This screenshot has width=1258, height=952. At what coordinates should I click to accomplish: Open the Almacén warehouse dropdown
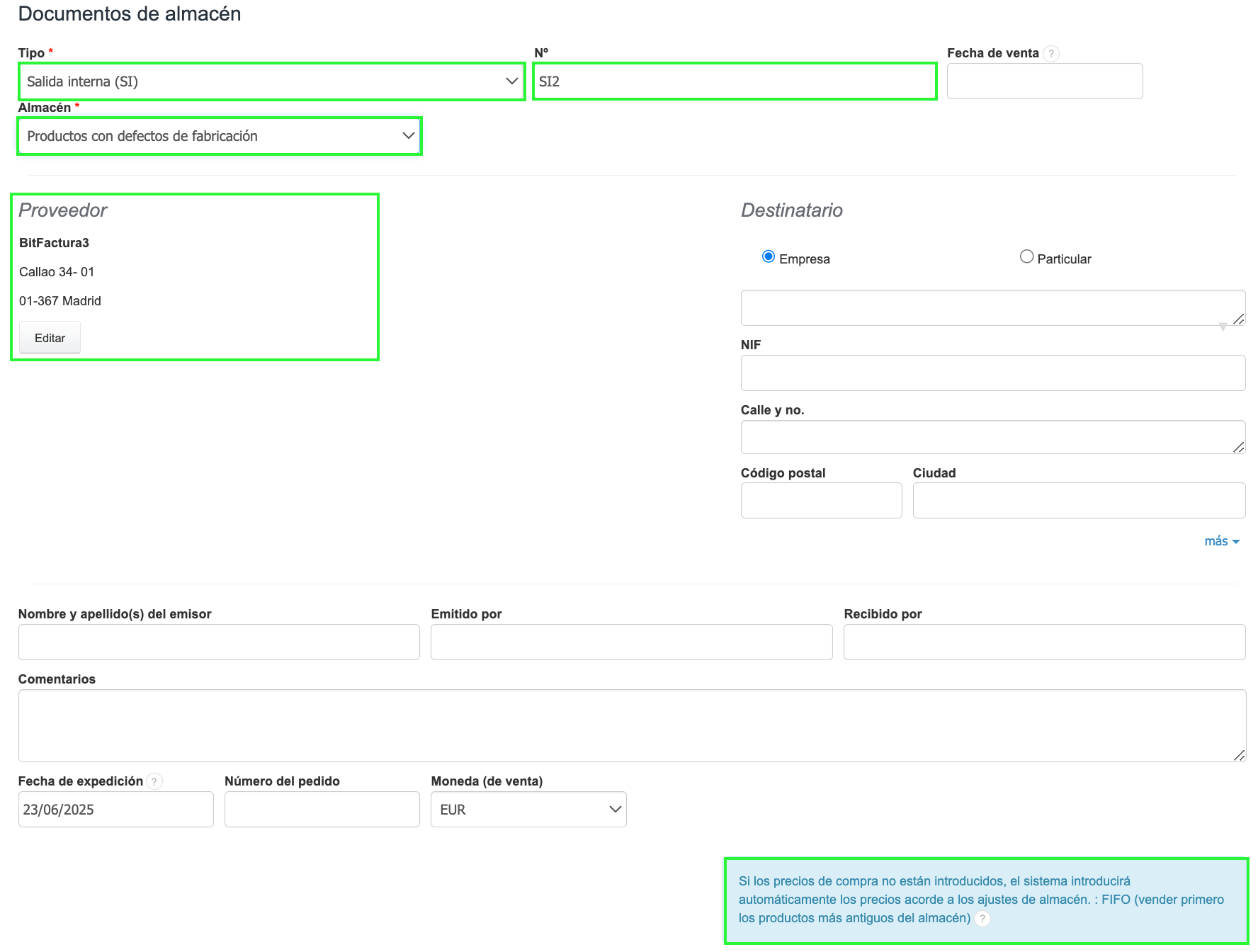pos(220,136)
